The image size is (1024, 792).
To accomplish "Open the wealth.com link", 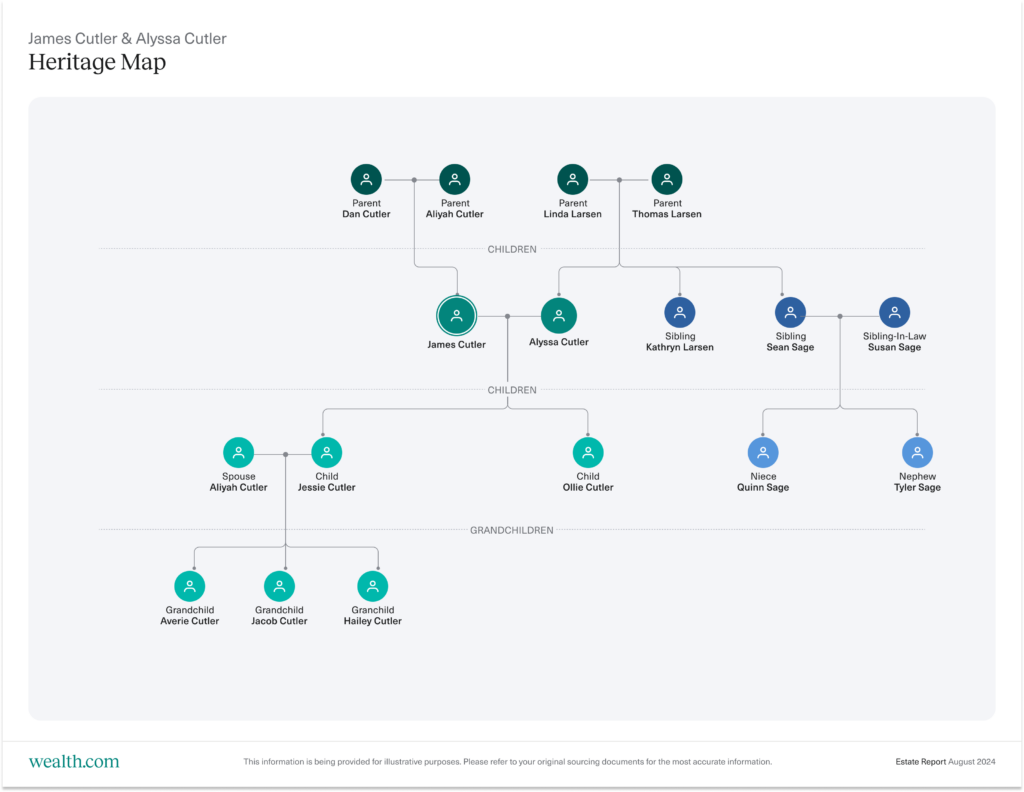I will tap(73, 761).
